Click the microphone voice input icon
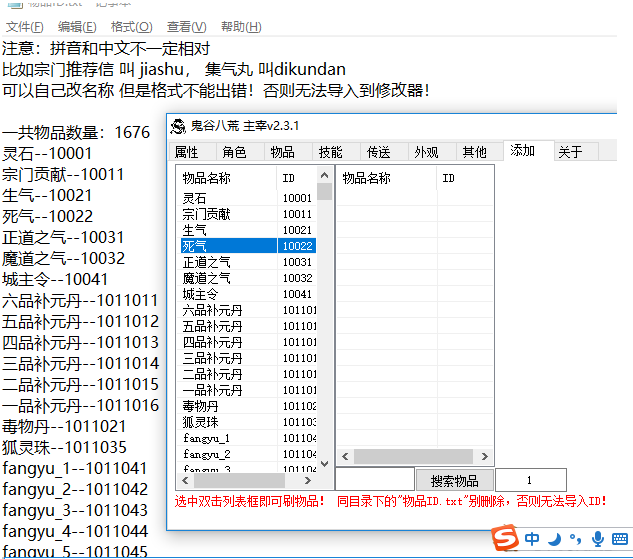 tap(597, 539)
